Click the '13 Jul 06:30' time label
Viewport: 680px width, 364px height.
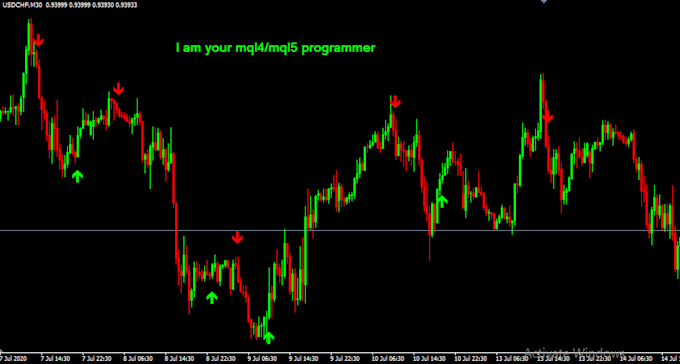[x=511, y=359]
